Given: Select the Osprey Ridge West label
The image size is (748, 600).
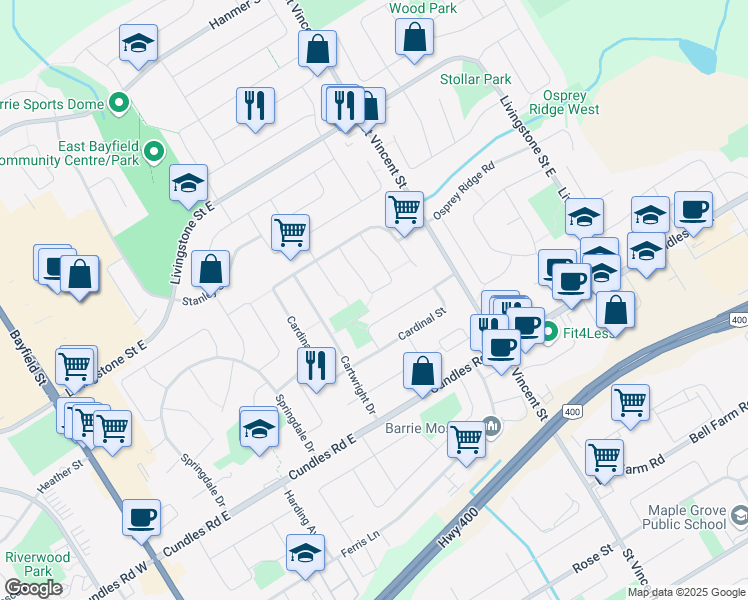Looking at the screenshot, I should coord(564,103).
